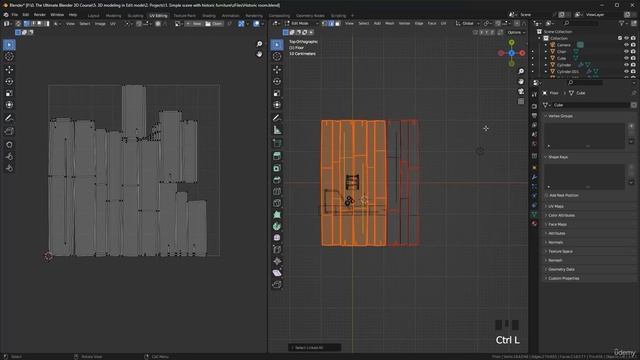Toggle visibility of Chair in the outliner

(x=626, y=51)
